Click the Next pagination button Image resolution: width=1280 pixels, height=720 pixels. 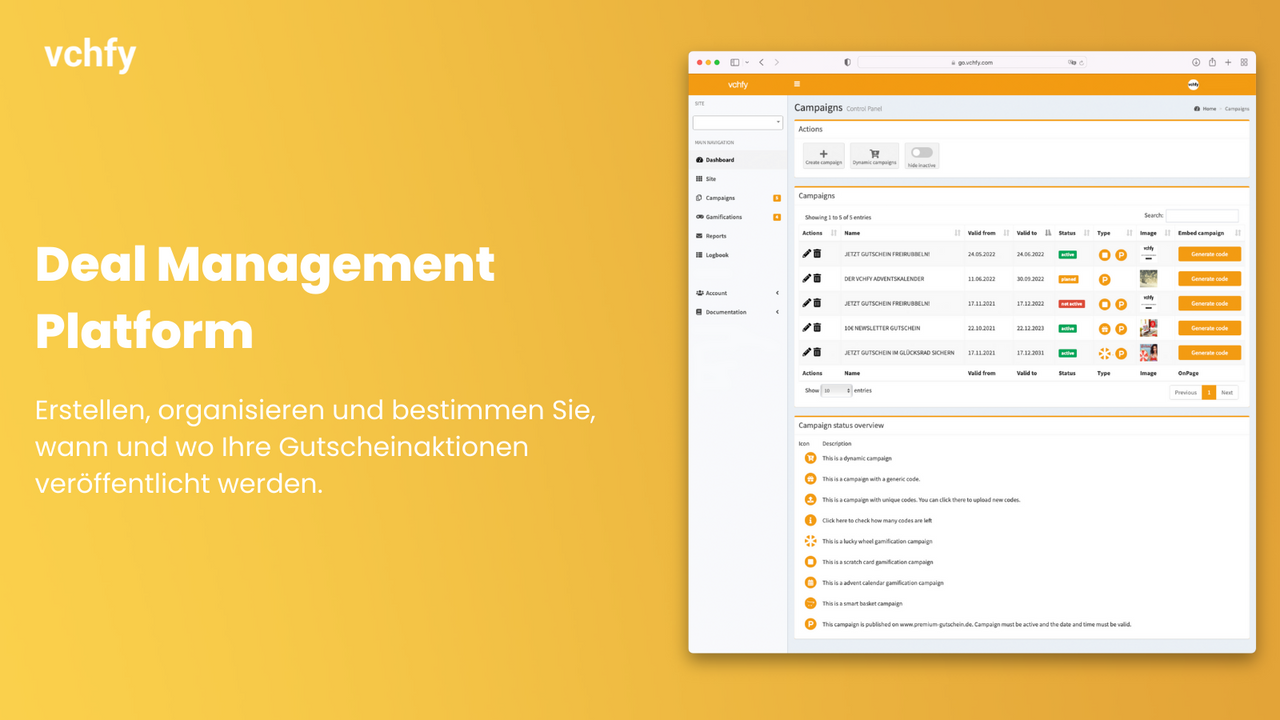[1227, 392]
